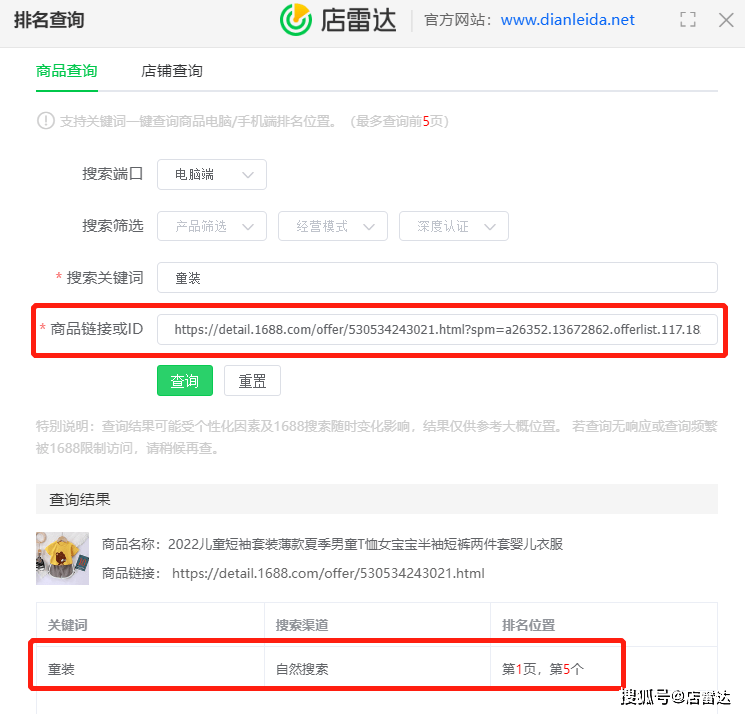Close the 排名查询 dialog window

[x=726, y=19]
